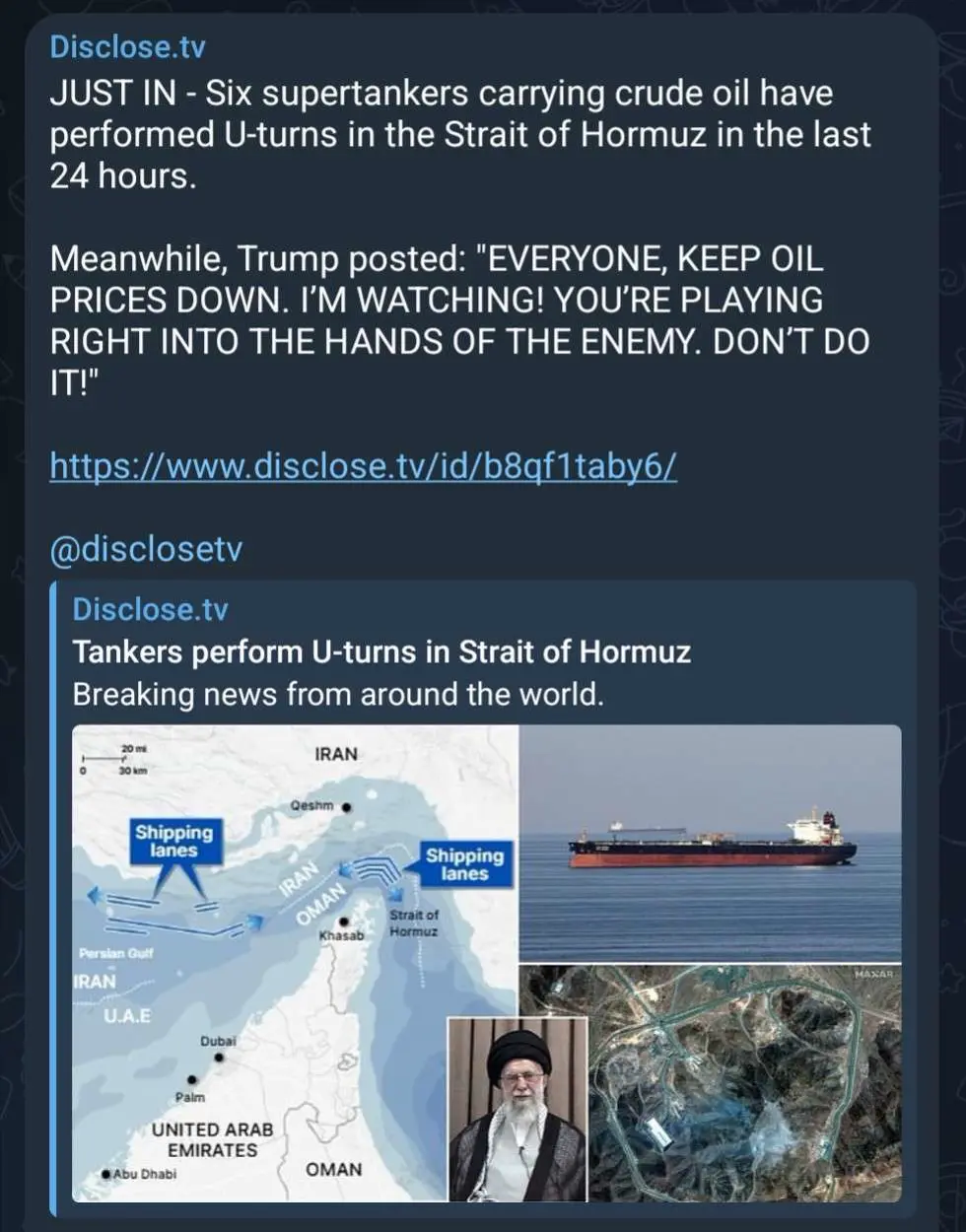Open portrait of bearded man in black turban
This screenshot has width=966, height=1232.
517,1110
